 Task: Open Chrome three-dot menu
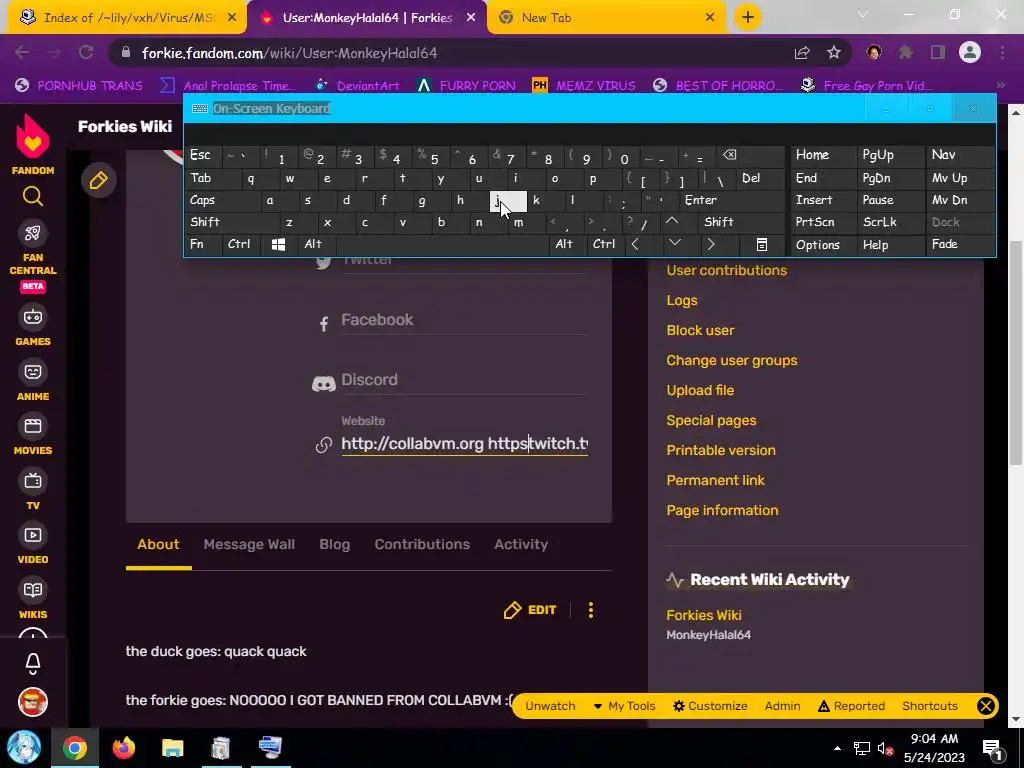pyautogui.click(x=1002, y=53)
